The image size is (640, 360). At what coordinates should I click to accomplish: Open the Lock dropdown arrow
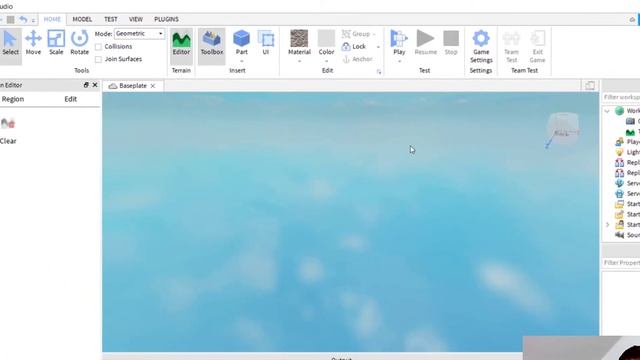378,47
